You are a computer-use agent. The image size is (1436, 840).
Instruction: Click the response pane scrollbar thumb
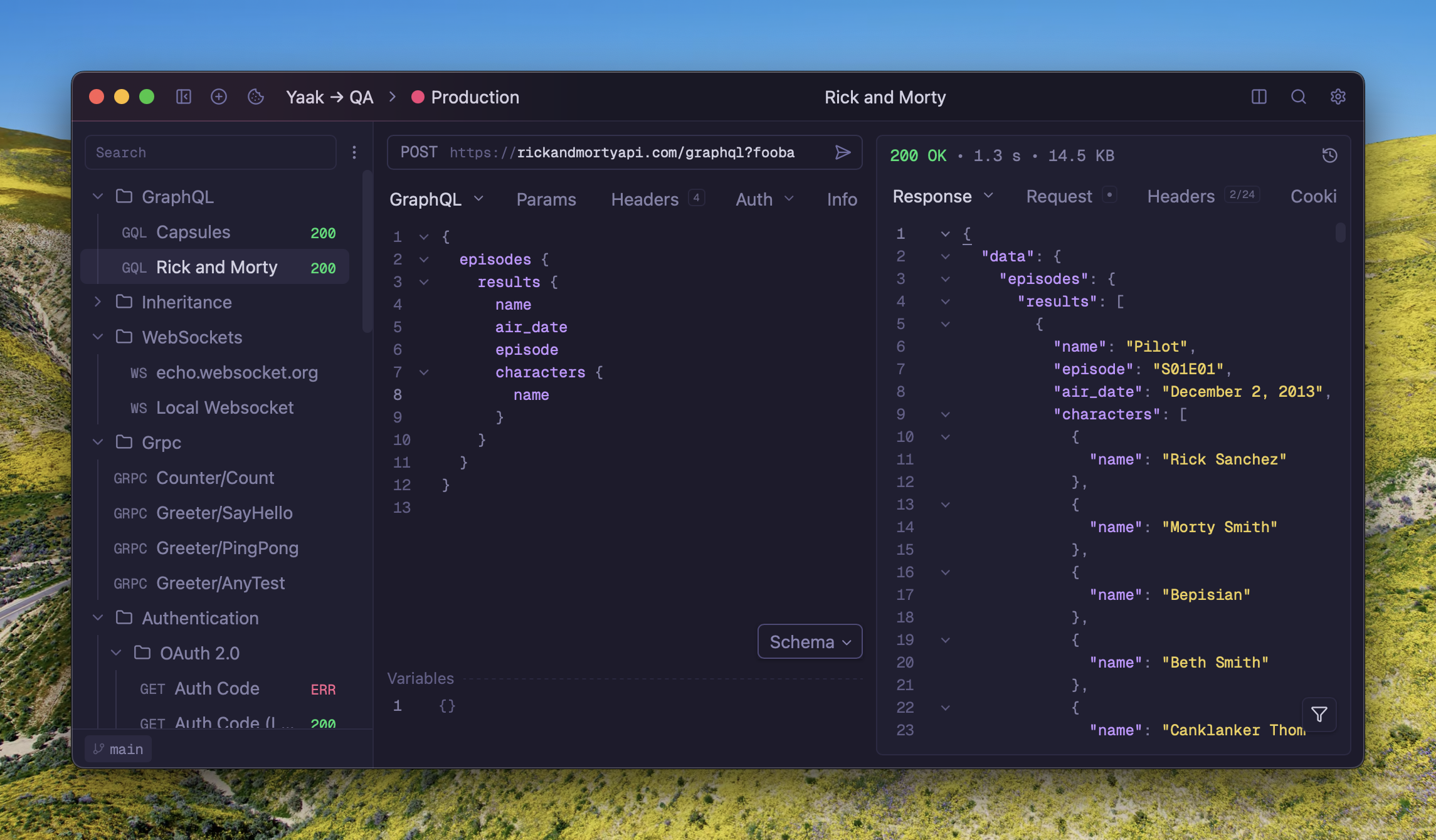(1340, 233)
